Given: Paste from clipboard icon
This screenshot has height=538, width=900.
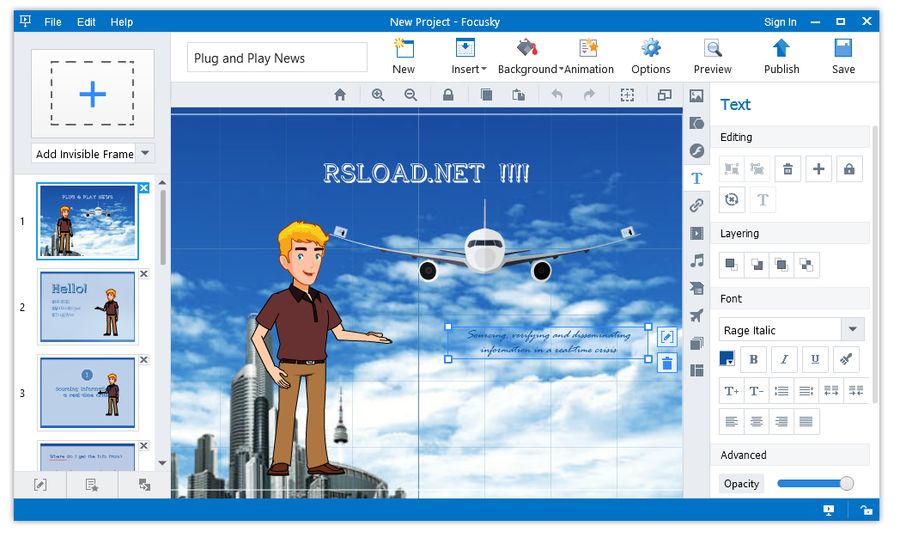Looking at the screenshot, I should coord(519,95).
